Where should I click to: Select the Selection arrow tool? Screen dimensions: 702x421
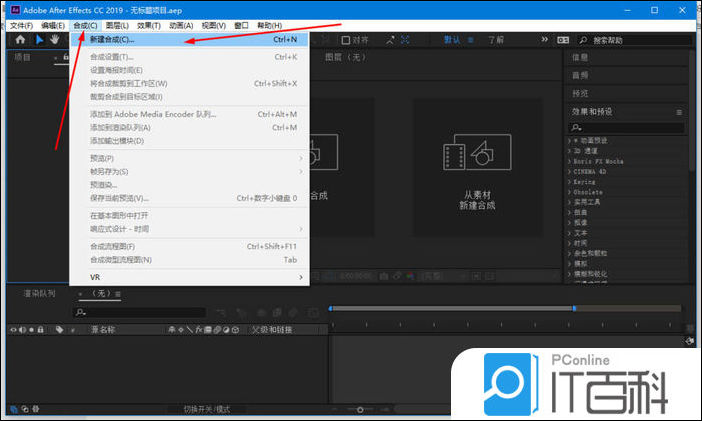39,39
